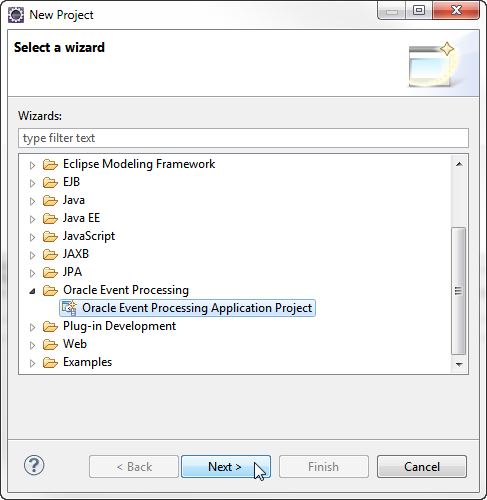Select the JPA tree item

coord(72,272)
